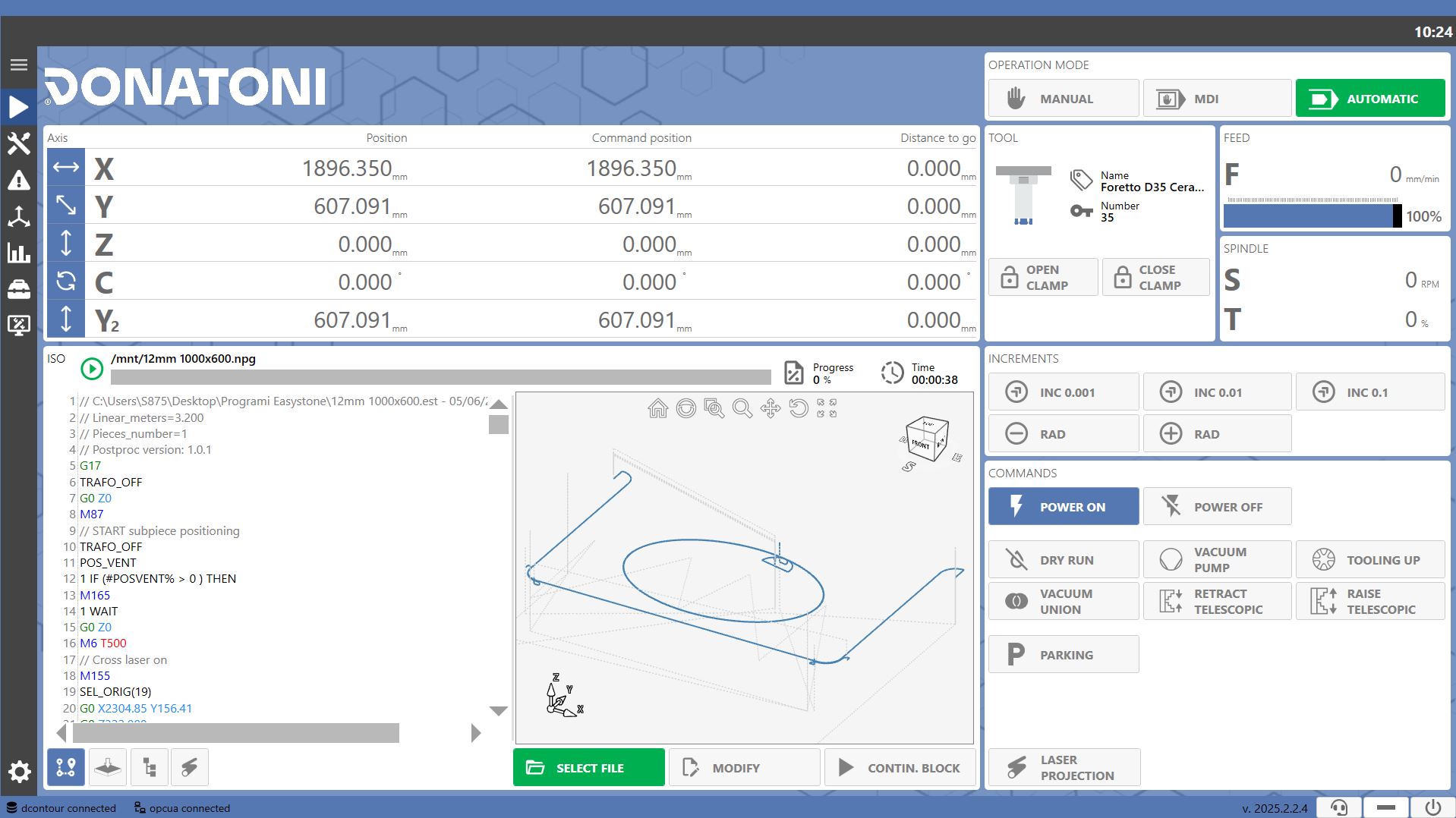Toggle the DRY RUN command

click(x=1064, y=560)
